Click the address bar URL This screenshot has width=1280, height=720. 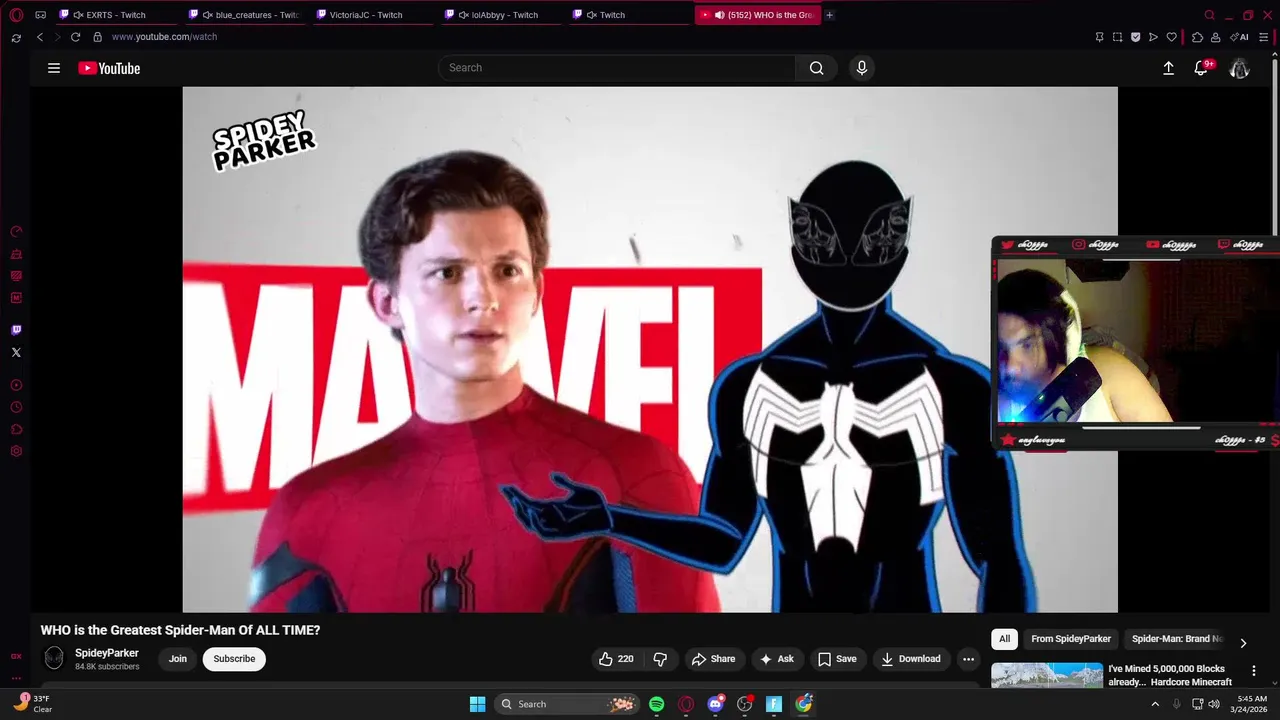pyautogui.click(x=164, y=37)
